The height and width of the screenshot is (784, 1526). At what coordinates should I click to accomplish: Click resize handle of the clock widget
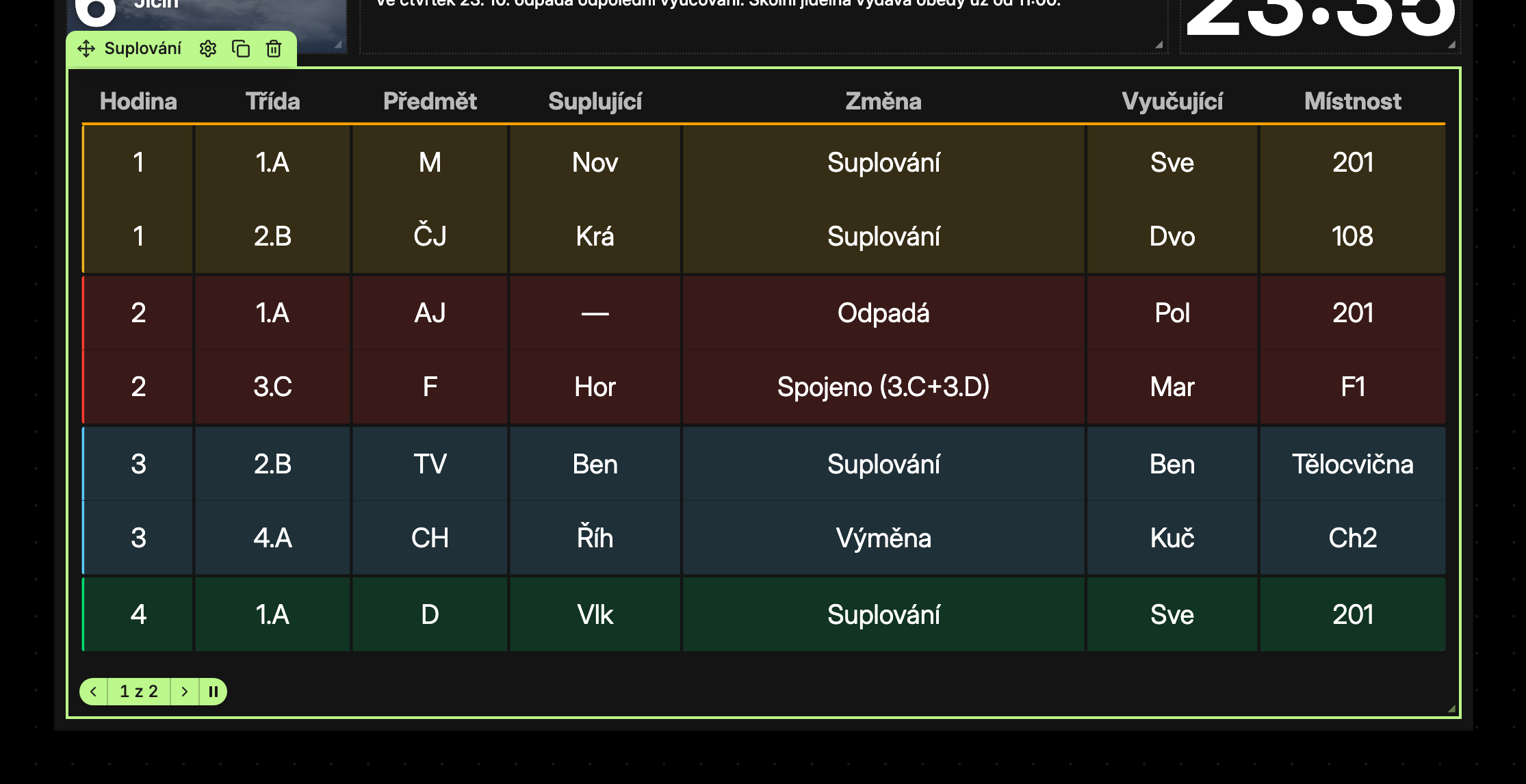point(1451,44)
